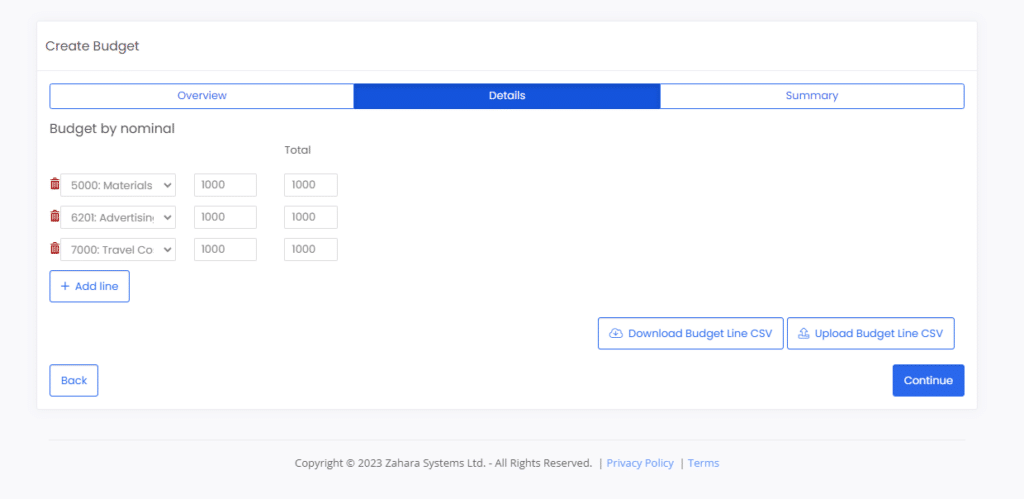Remove the 7000: Travel budget line
This screenshot has width=1024, height=499.
coord(55,248)
